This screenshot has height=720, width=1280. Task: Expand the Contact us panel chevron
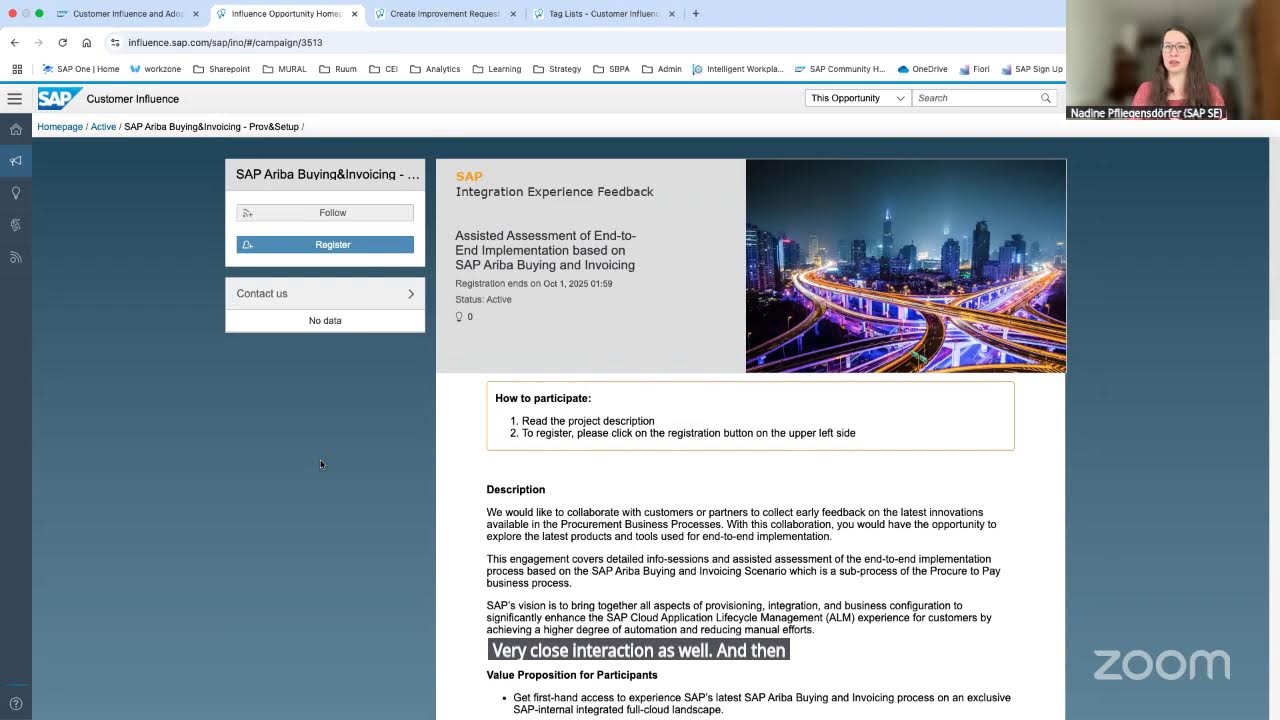pyautogui.click(x=410, y=294)
